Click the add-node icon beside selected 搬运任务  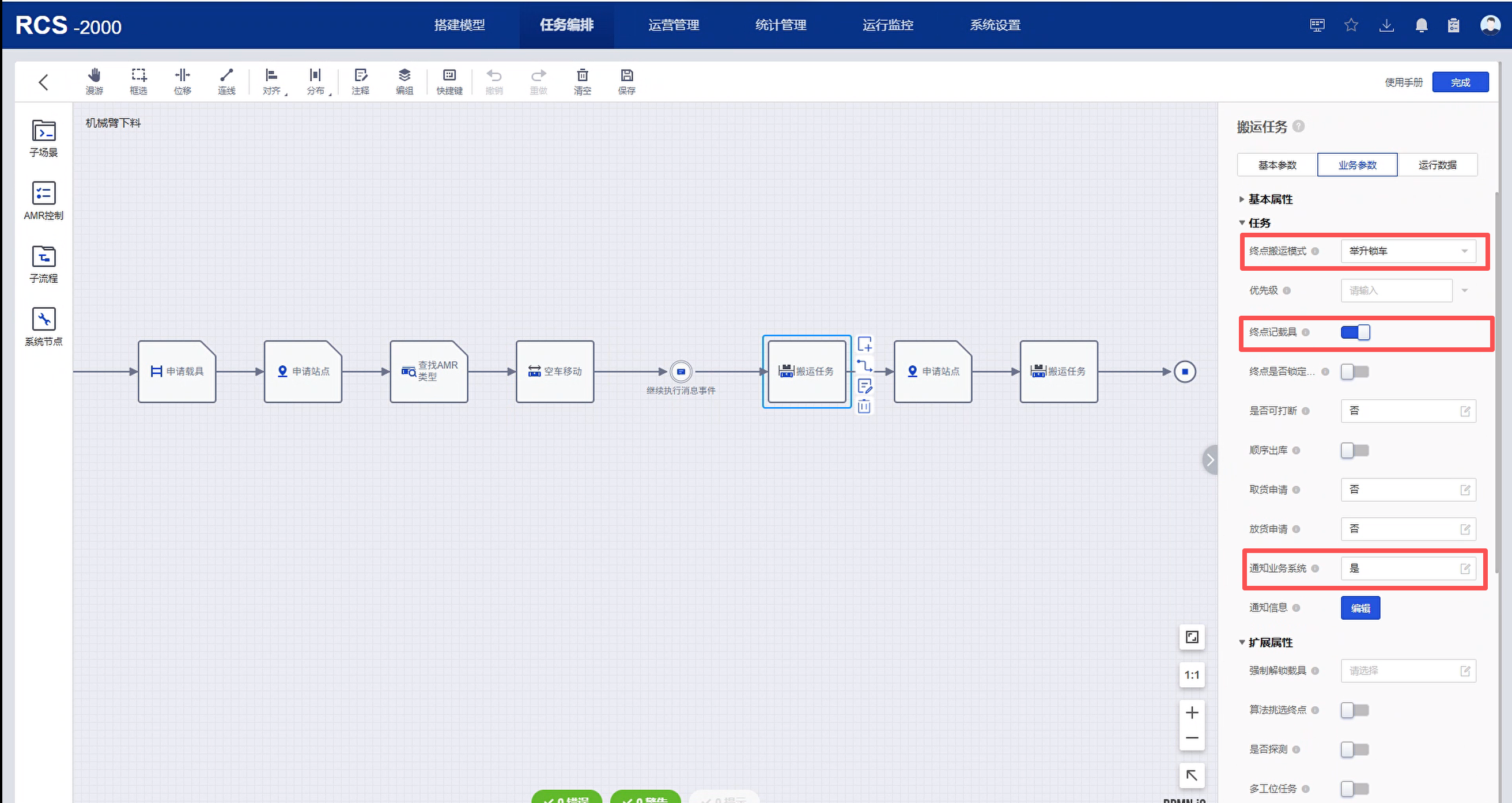pyautogui.click(x=864, y=344)
